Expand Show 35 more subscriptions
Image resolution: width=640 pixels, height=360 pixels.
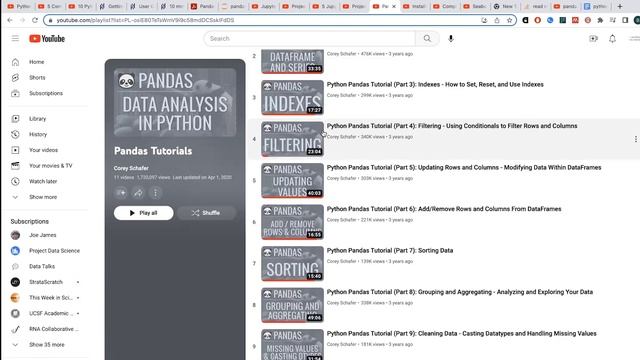(x=47, y=345)
